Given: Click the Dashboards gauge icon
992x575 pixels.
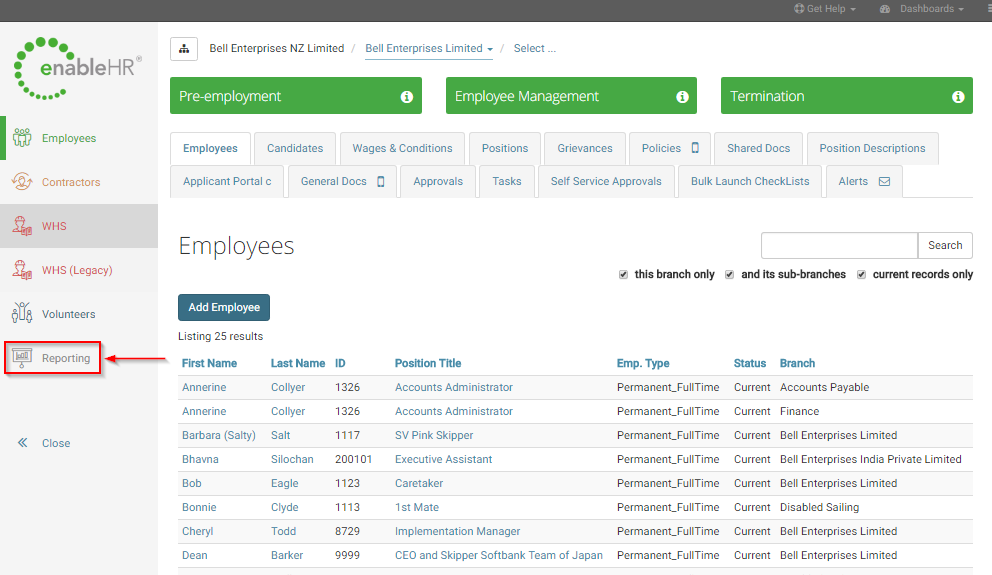Looking at the screenshot, I should (x=885, y=9).
